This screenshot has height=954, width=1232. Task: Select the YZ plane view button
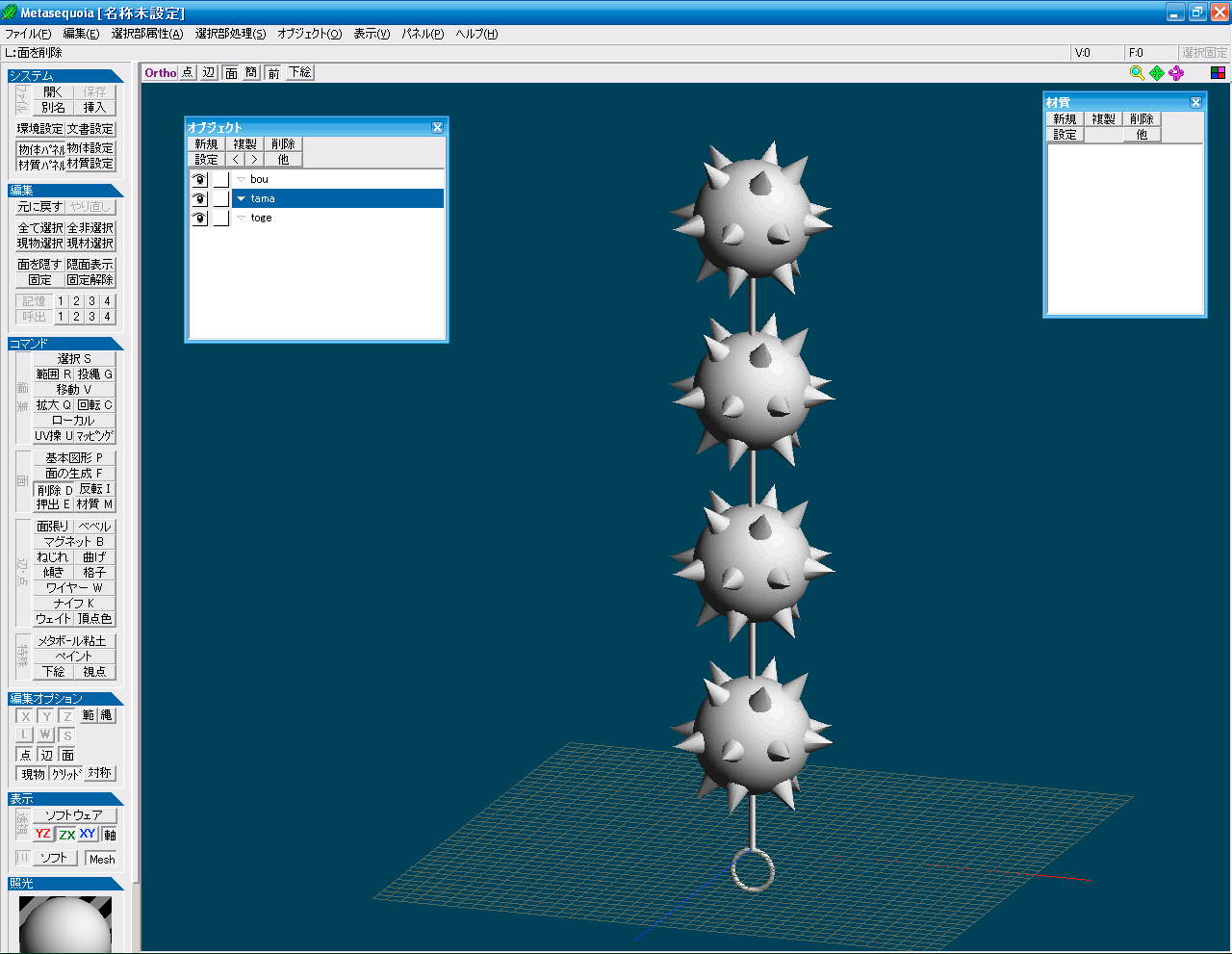(x=43, y=834)
